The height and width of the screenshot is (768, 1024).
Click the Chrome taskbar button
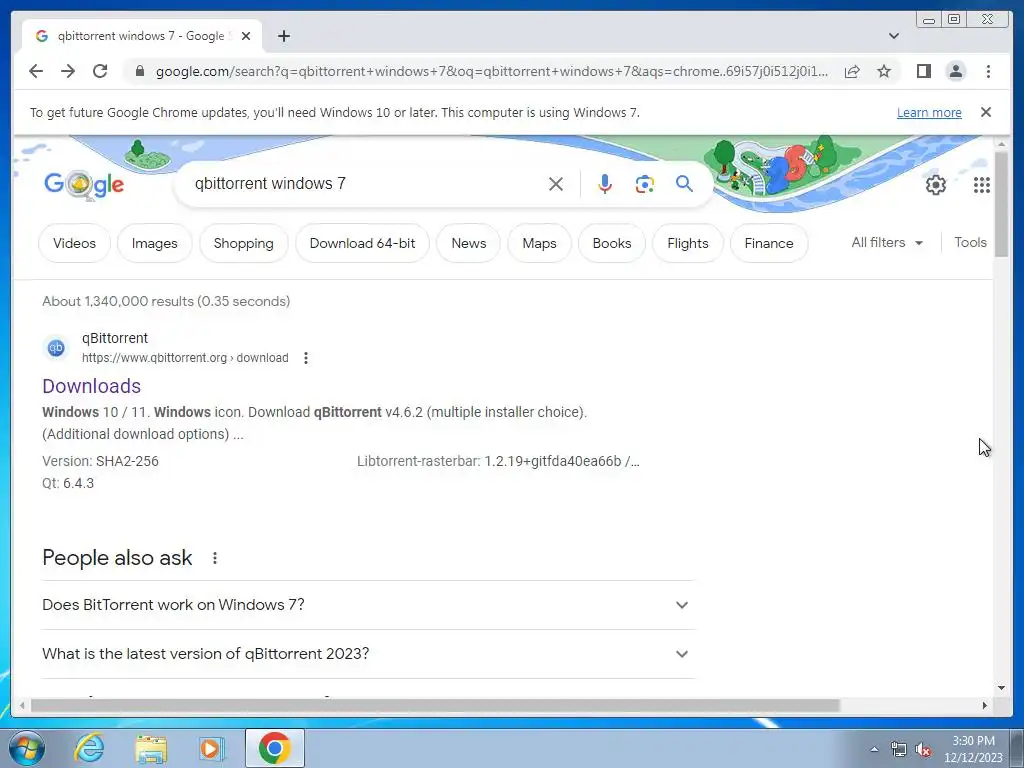click(274, 748)
